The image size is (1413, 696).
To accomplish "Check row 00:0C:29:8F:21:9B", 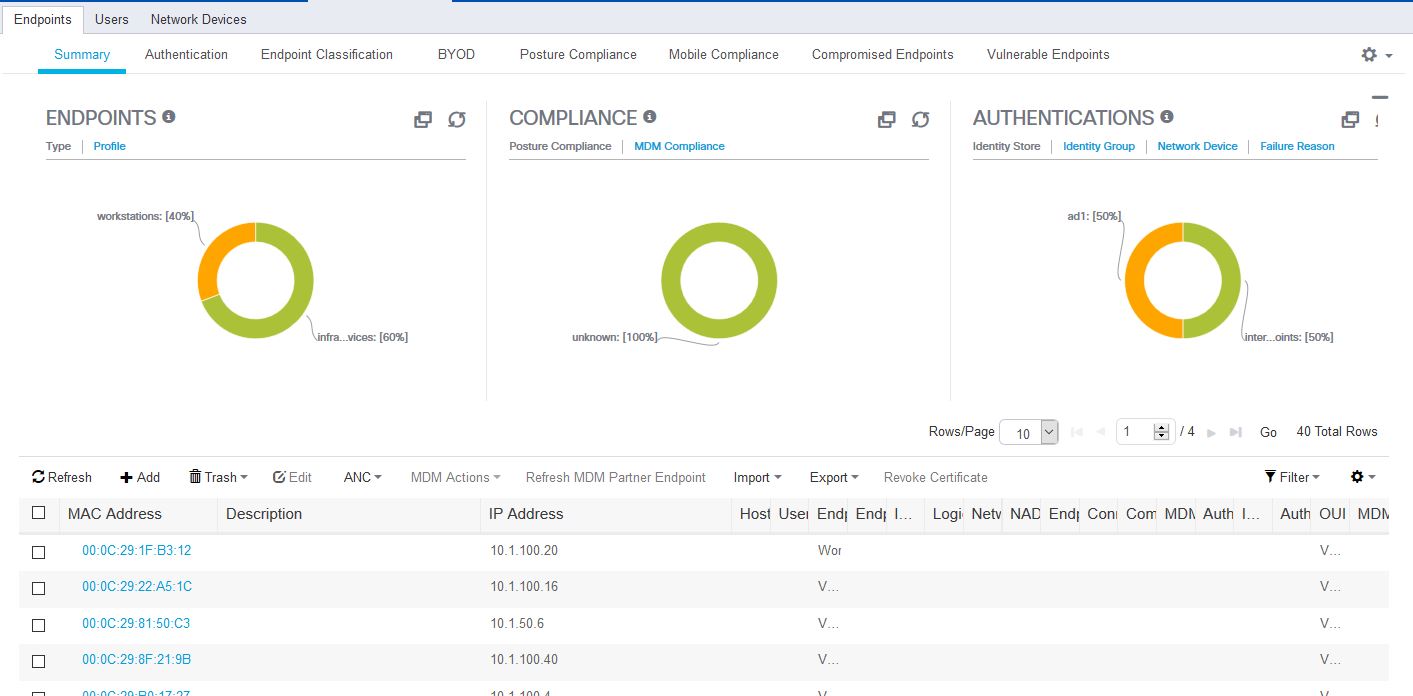I will tap(39, 661).
